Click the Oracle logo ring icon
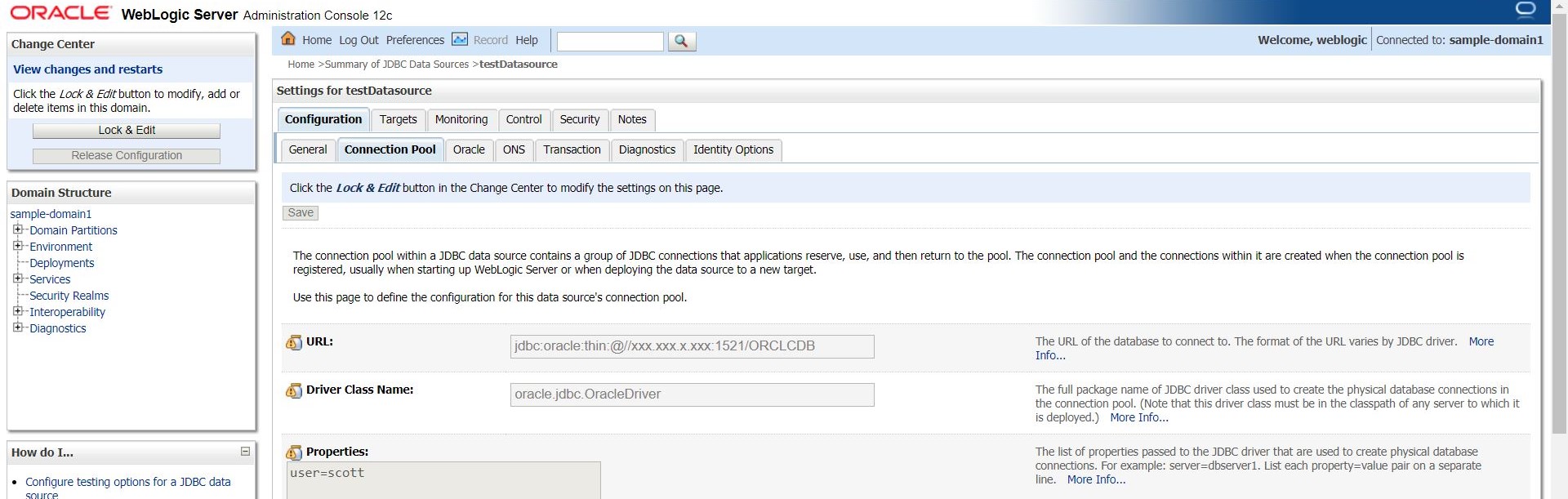Screen dimensions: 1568x499 pyautogui.click(x=1526, y=10)
